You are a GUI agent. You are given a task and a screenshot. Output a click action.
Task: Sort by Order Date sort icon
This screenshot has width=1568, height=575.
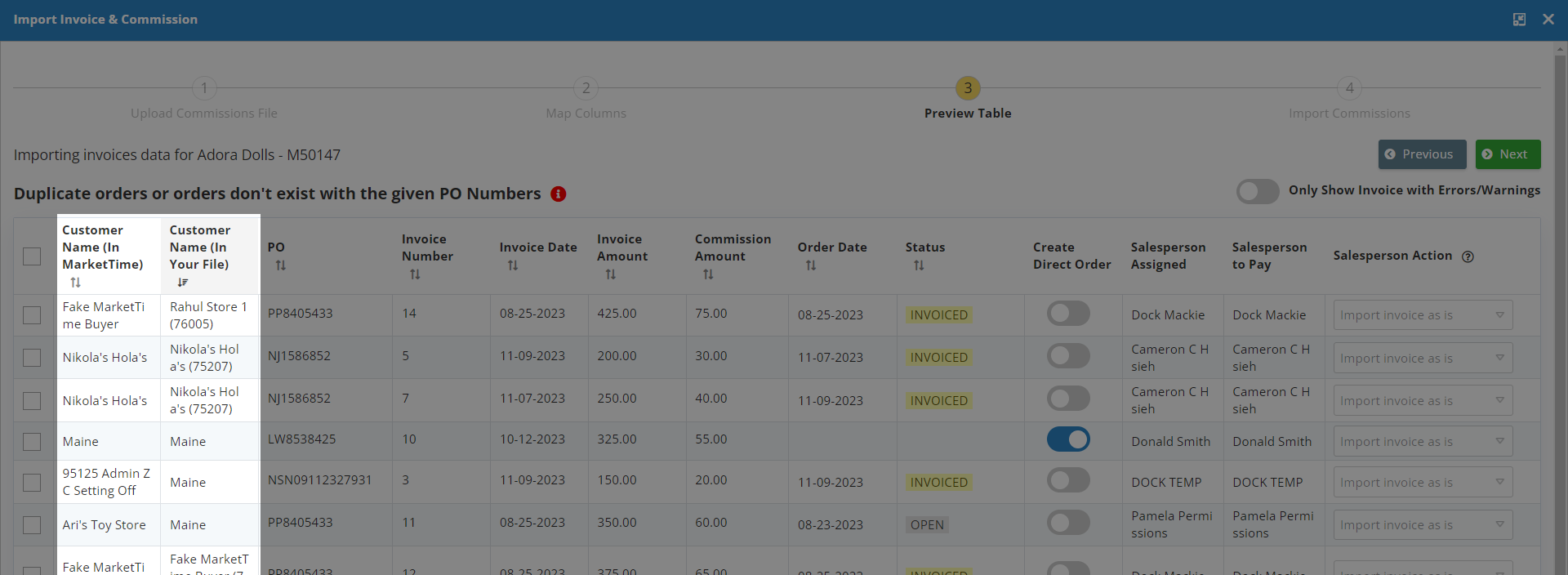point(811,265)
